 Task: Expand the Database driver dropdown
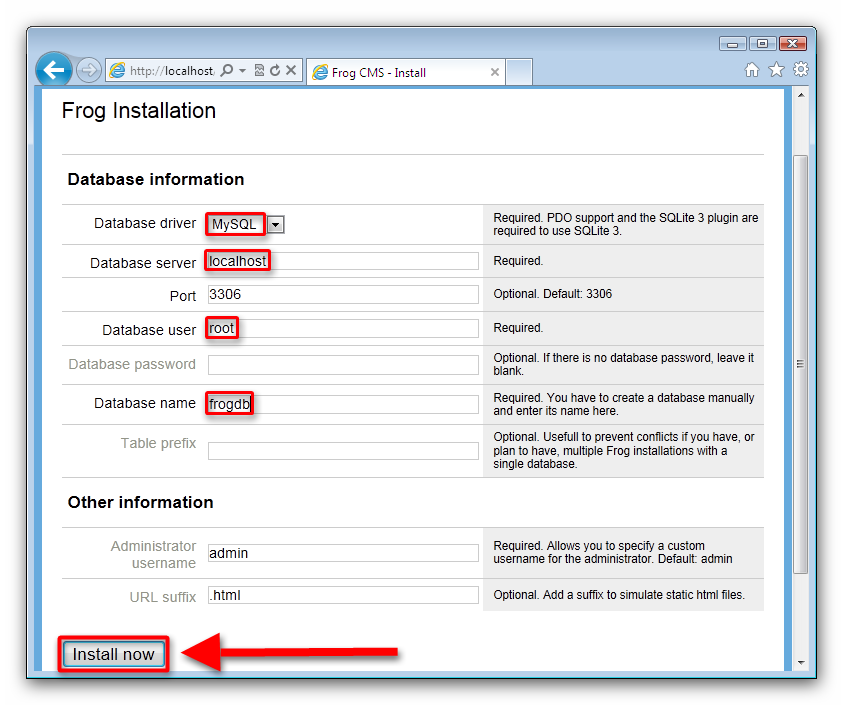[276, 225]
